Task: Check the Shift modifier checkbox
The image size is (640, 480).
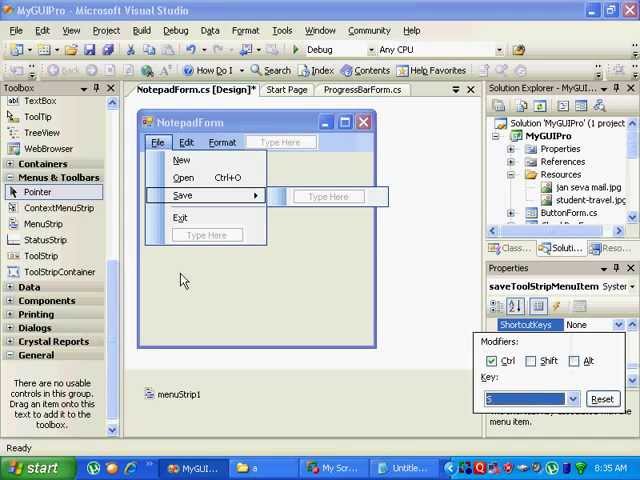Action: [530, 361]
